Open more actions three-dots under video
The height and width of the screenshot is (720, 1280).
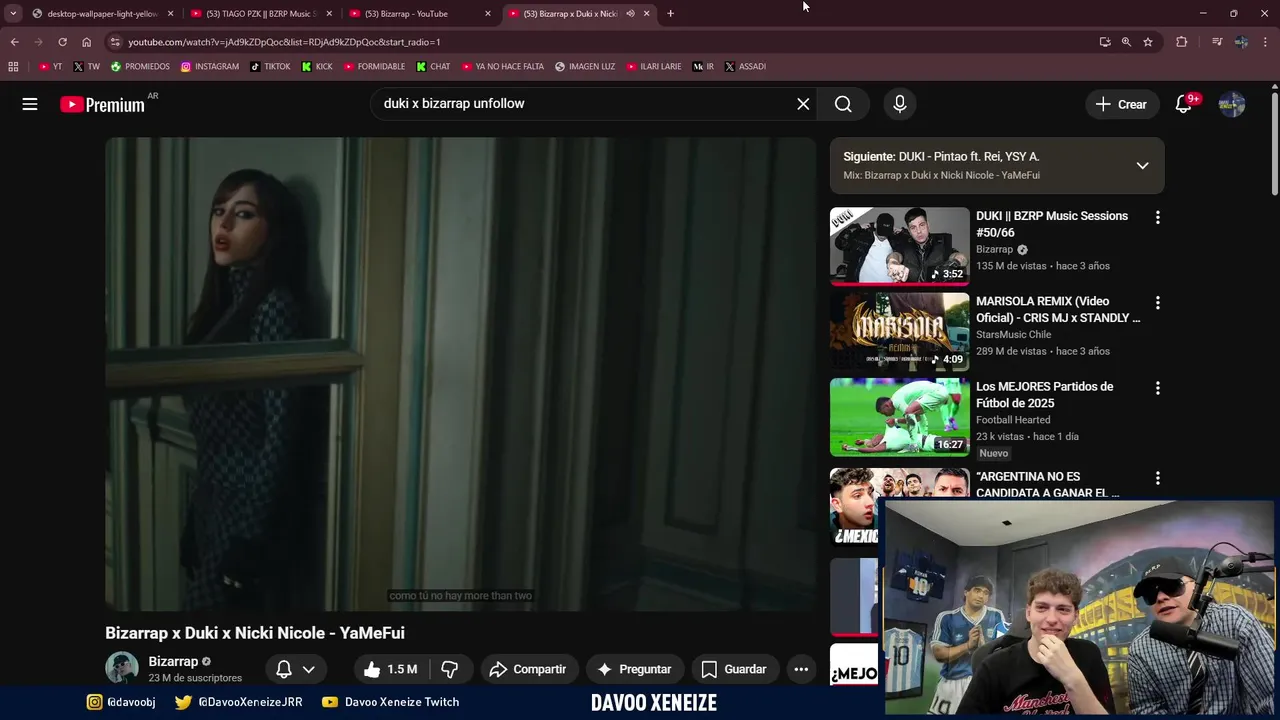pos(801,669)
